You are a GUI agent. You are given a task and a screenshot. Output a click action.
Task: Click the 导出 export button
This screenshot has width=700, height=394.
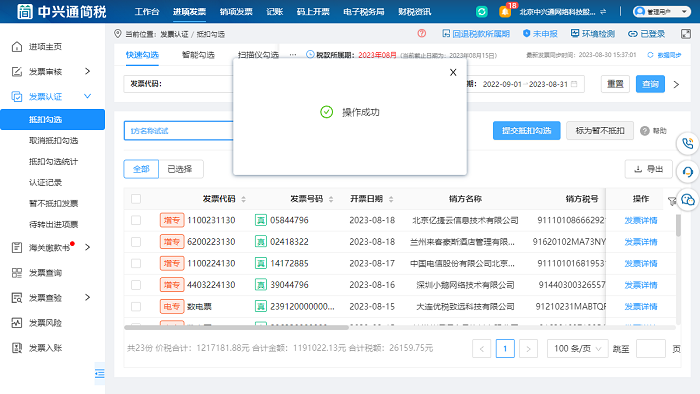tap(648, 169)
